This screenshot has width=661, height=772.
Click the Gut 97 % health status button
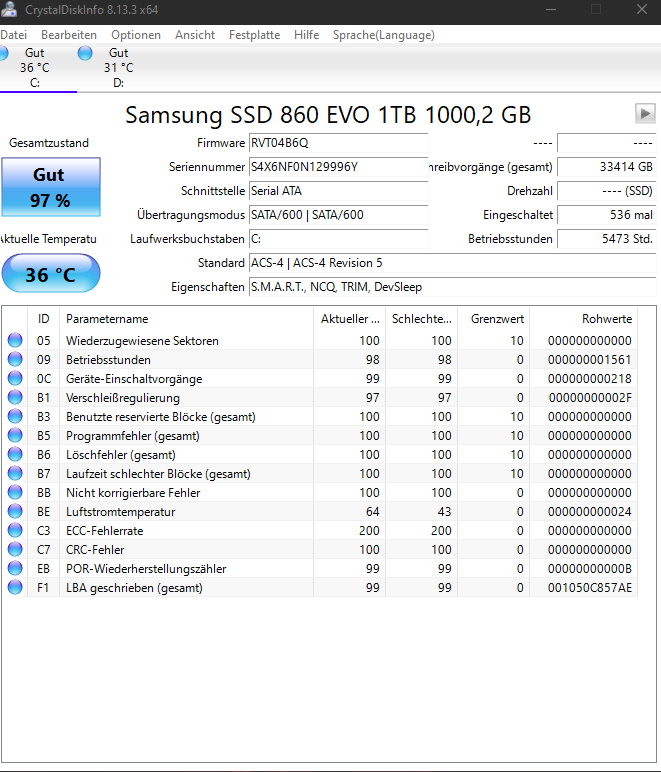coord(51,187)
